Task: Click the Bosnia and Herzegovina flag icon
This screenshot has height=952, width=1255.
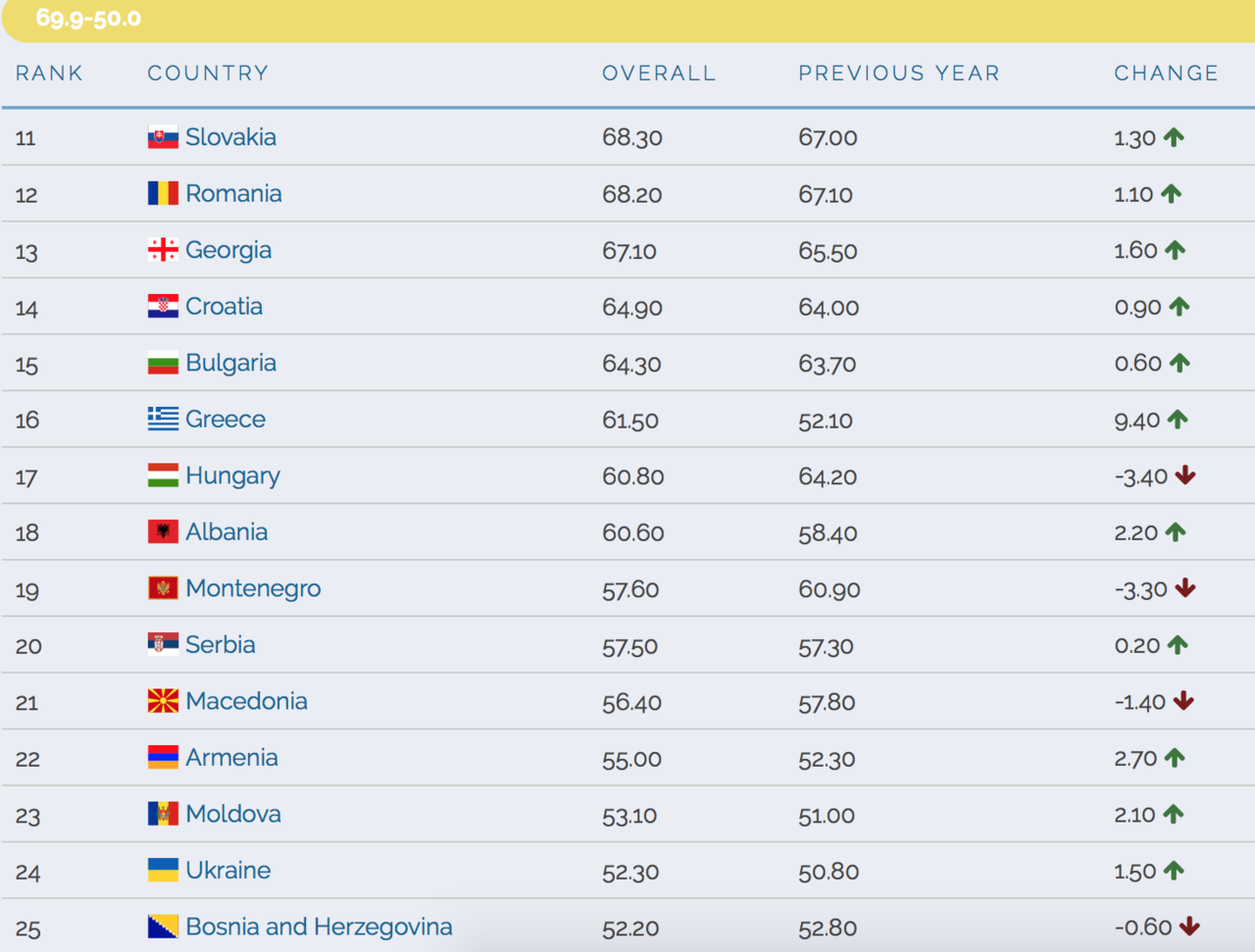Action: click(x=163, y=927)
